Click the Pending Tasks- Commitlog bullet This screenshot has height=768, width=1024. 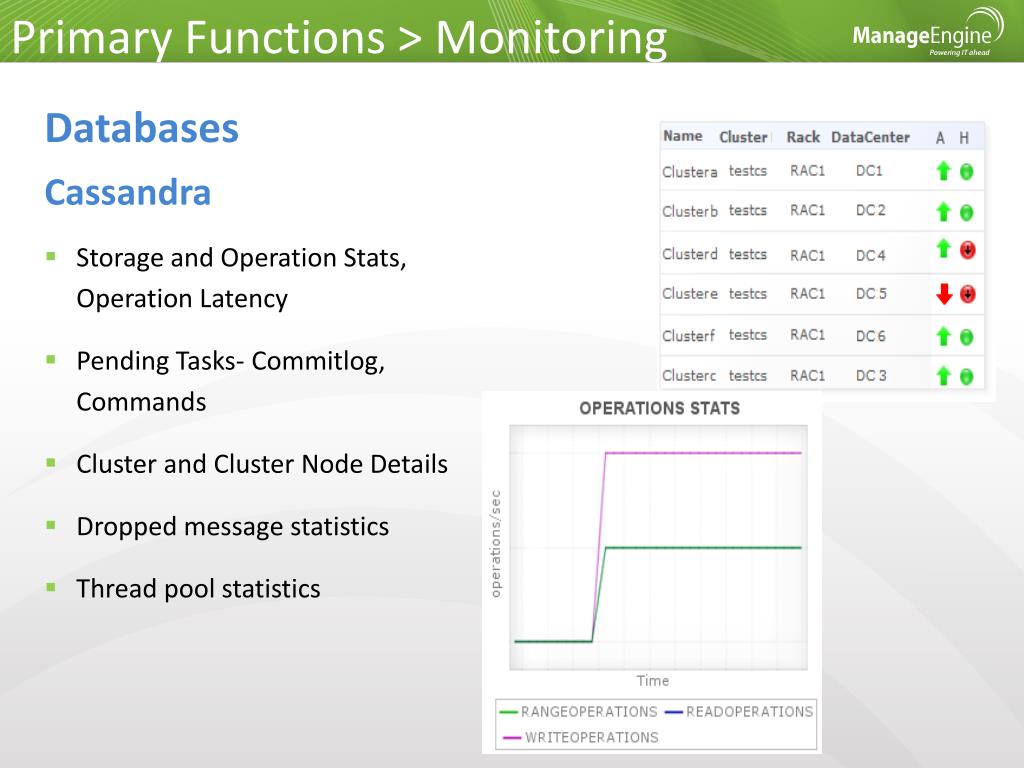[x=231, y=381]
